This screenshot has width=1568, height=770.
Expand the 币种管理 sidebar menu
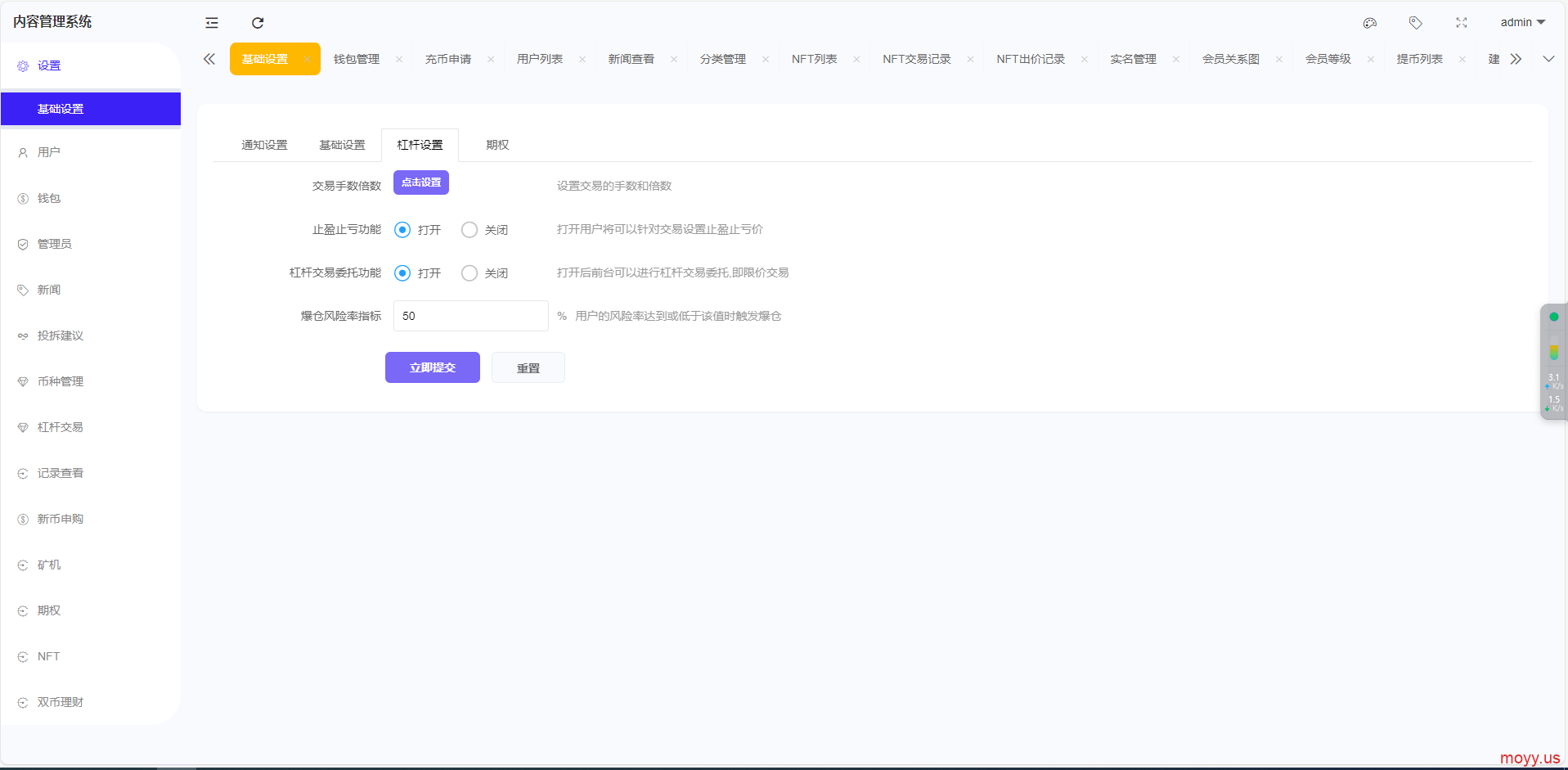coord(91,381)
